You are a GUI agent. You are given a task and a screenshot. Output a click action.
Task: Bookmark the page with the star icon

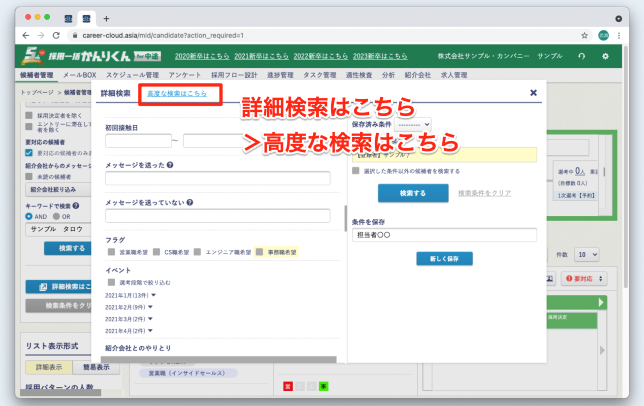tap(584, 36)
